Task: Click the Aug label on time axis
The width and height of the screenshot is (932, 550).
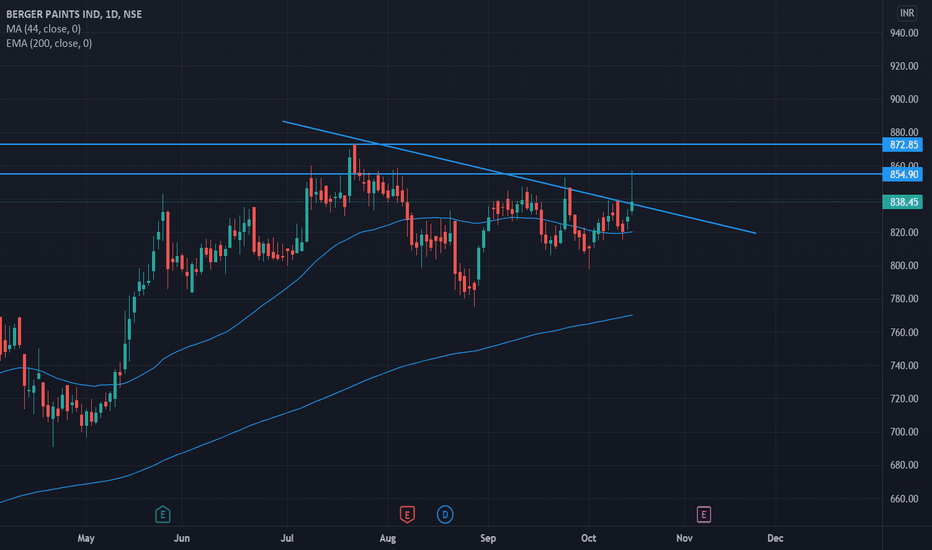Action: [x=388, y=538]
